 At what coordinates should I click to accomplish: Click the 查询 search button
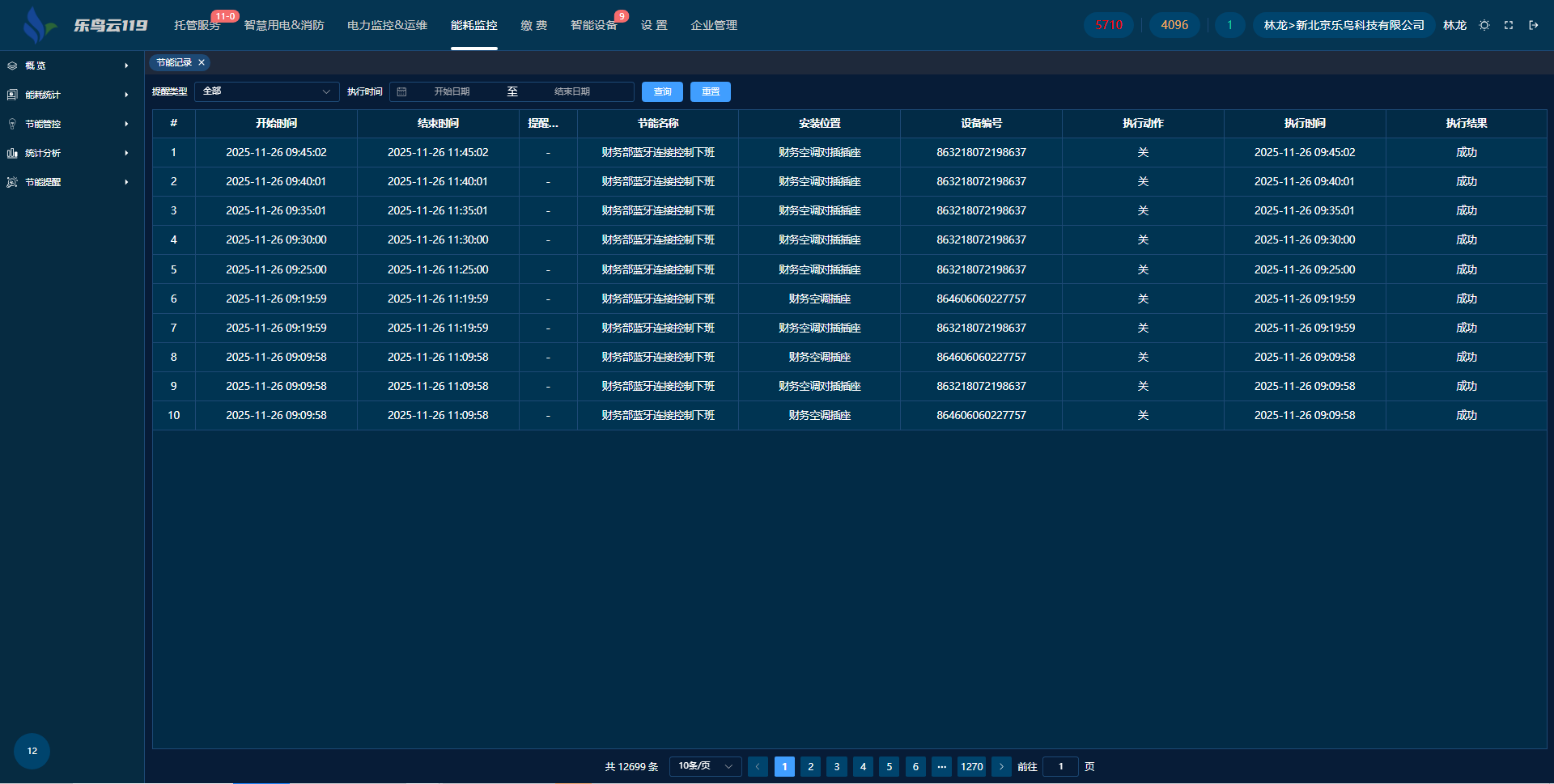[662, 91]
